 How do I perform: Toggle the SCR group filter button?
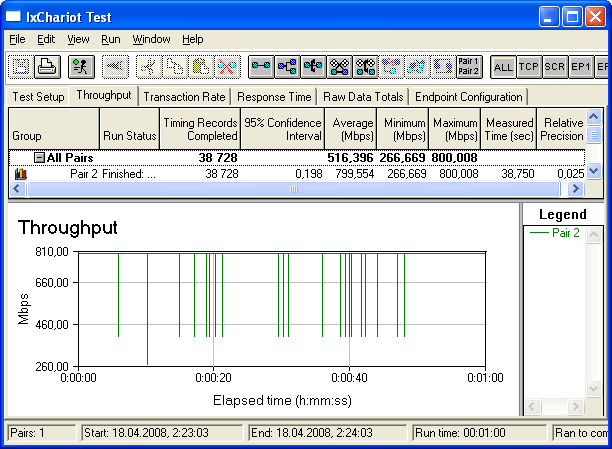[555, 67]
